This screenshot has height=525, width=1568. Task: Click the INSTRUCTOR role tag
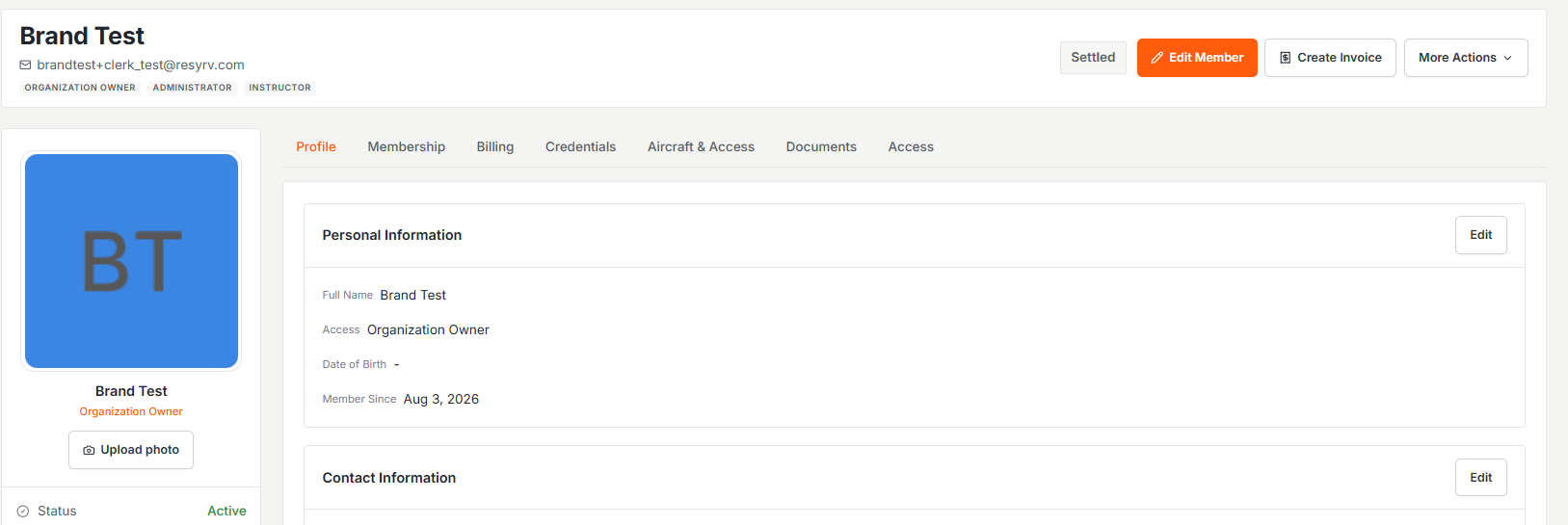(x=279, y=88)
